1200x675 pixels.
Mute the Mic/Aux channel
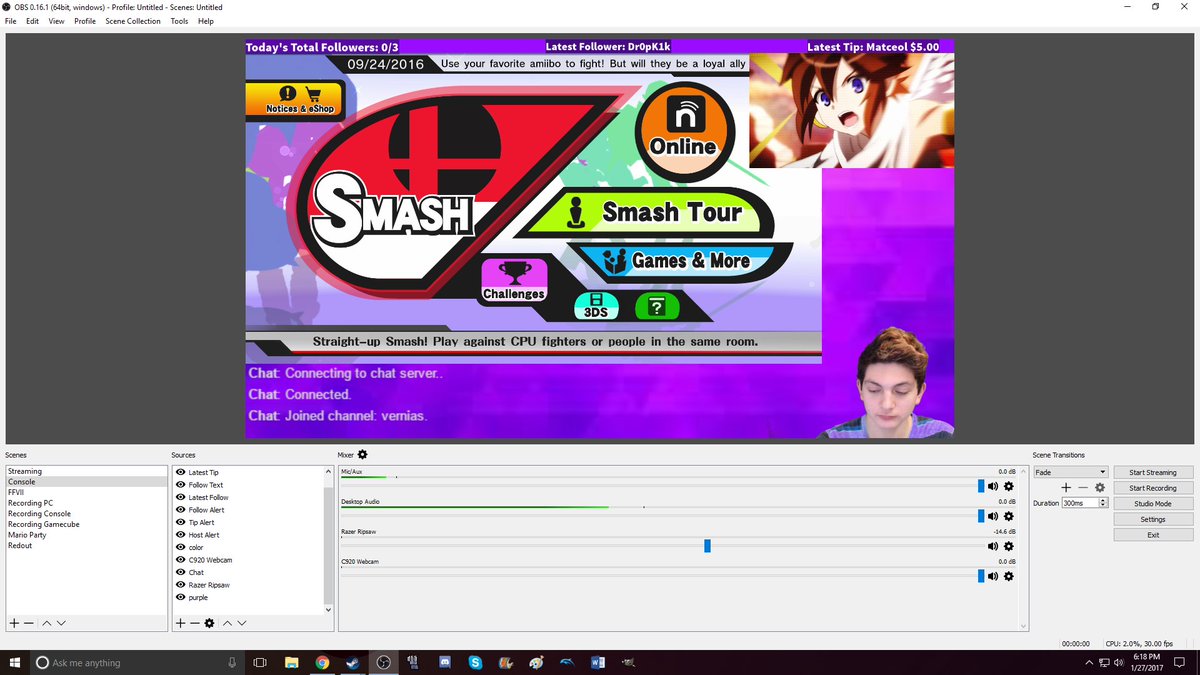coord(993,486)
